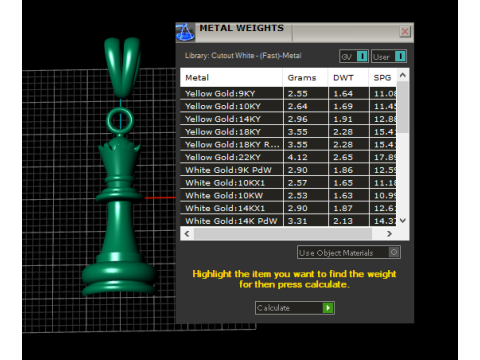
Task: Select the Yellow Gold:14KY row
Action: 288,119
